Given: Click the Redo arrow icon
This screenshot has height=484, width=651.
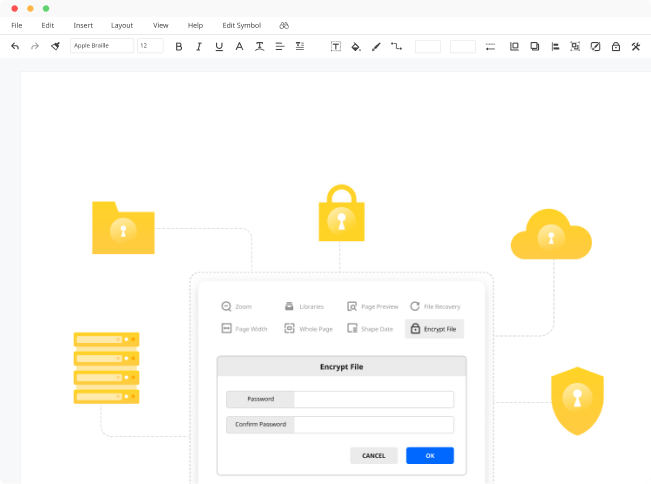Looking at the screenshot, I should tap(35, 46).
